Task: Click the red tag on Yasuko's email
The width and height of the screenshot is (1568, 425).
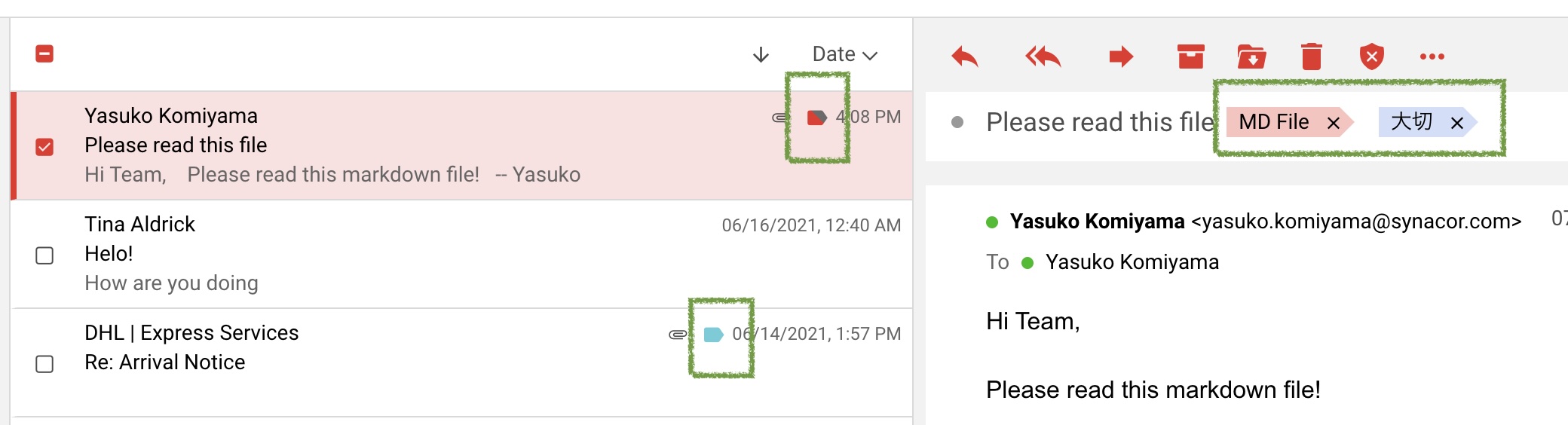Action: click(817, 118)
